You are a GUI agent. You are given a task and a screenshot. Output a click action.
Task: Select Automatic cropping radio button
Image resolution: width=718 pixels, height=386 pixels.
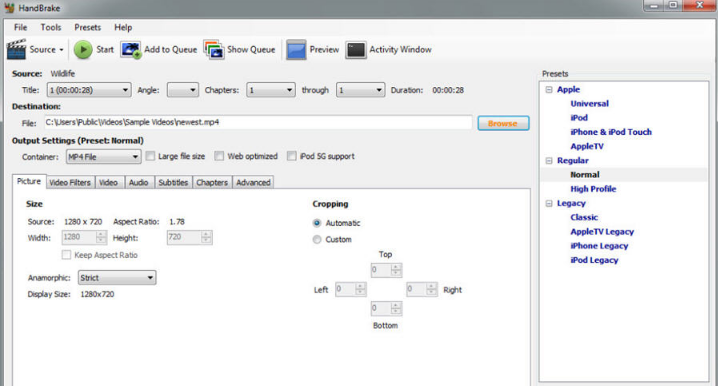click(x=316, y=223)
